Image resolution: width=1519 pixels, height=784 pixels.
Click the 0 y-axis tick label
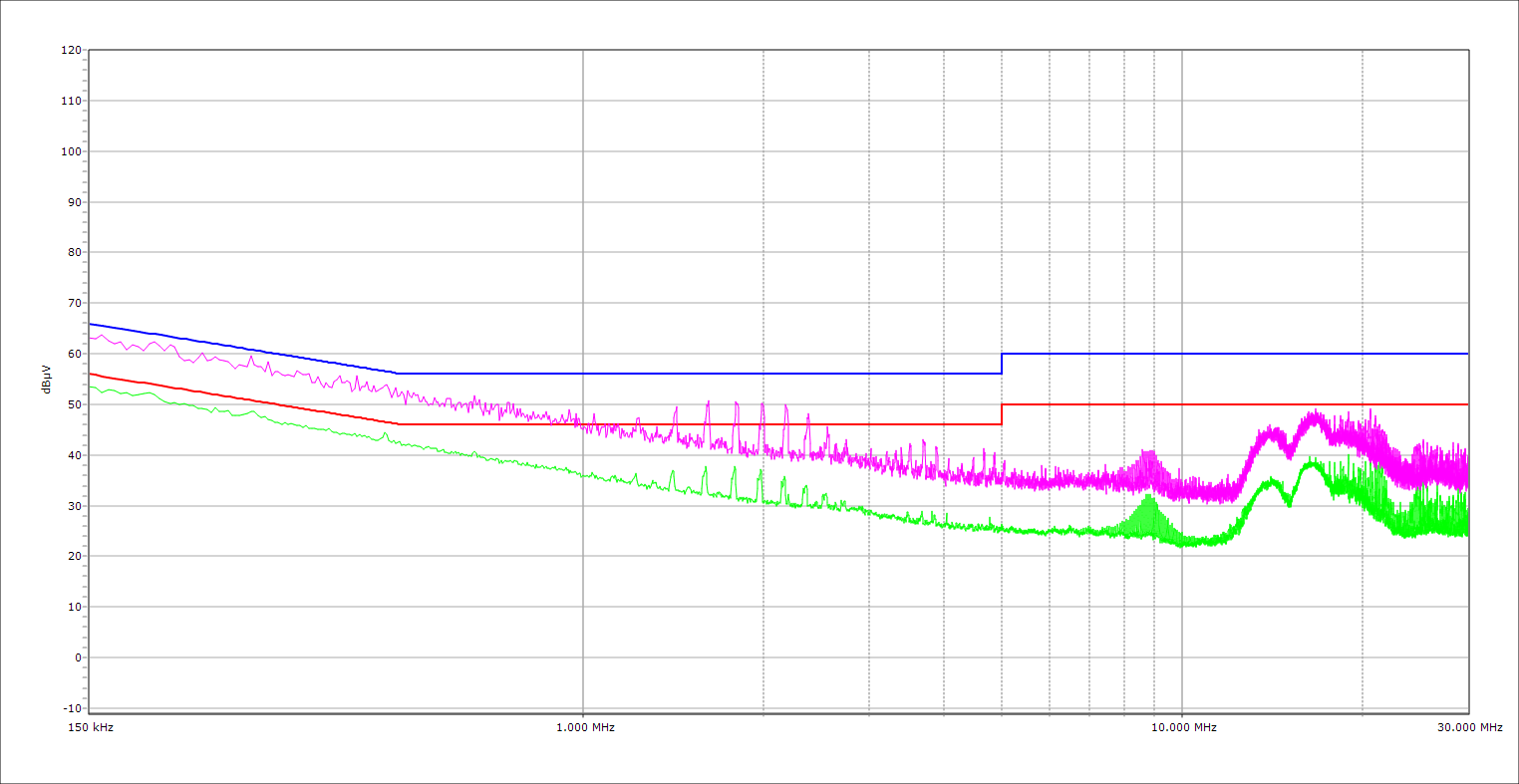click(77, 657)
